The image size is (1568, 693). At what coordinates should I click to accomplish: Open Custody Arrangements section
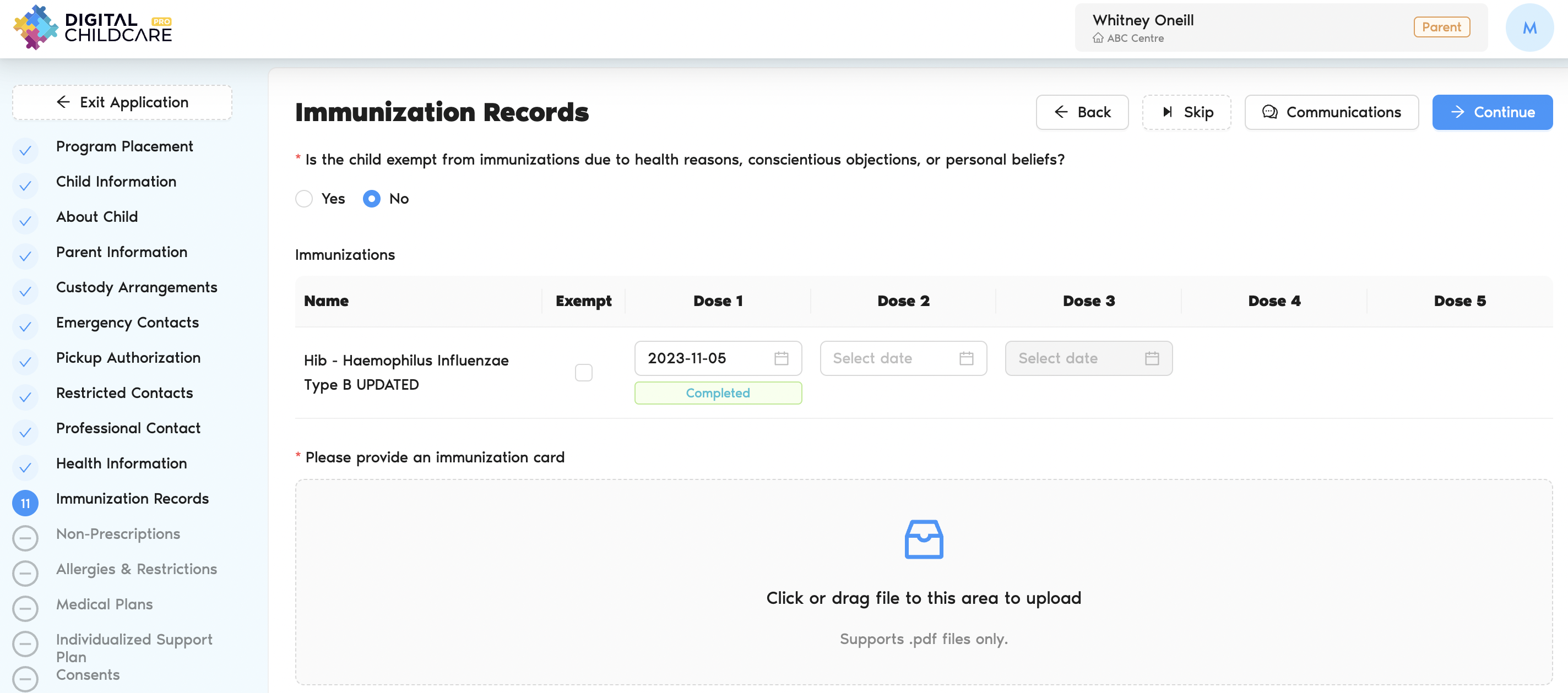[x=137, y=287]
